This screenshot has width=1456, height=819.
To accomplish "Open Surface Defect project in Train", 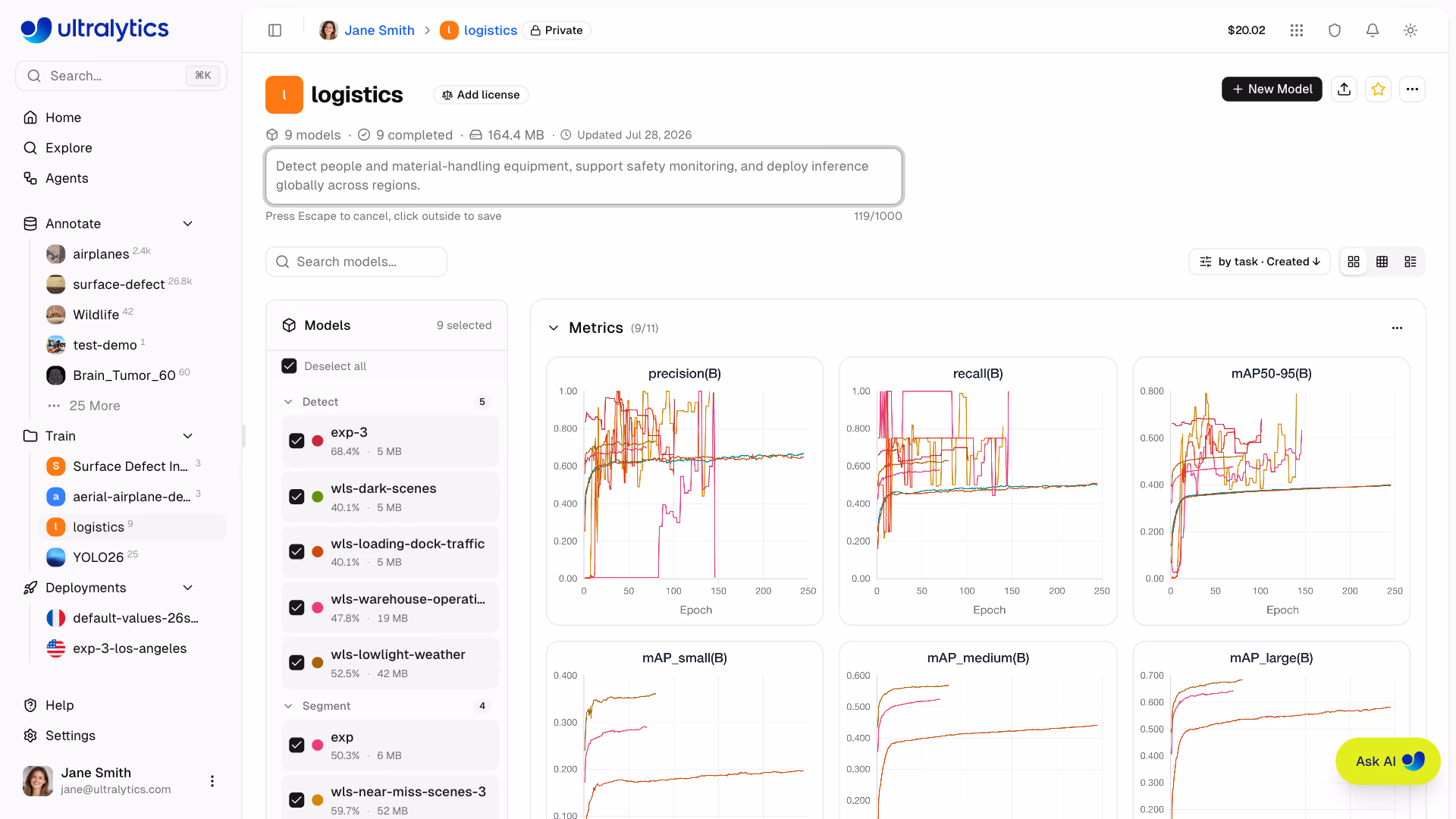I will [x=130, y=466].
